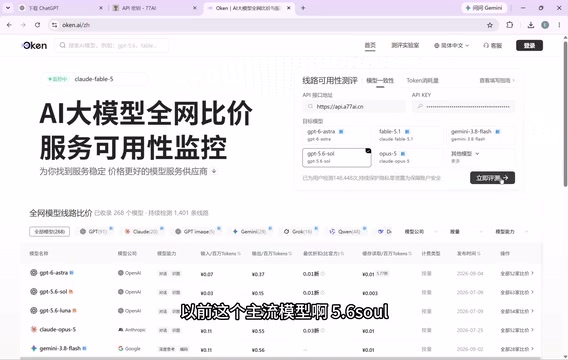Click the API endpoint address field
The width and height of the screenshot is (568, 360).
tap(354, 106)
